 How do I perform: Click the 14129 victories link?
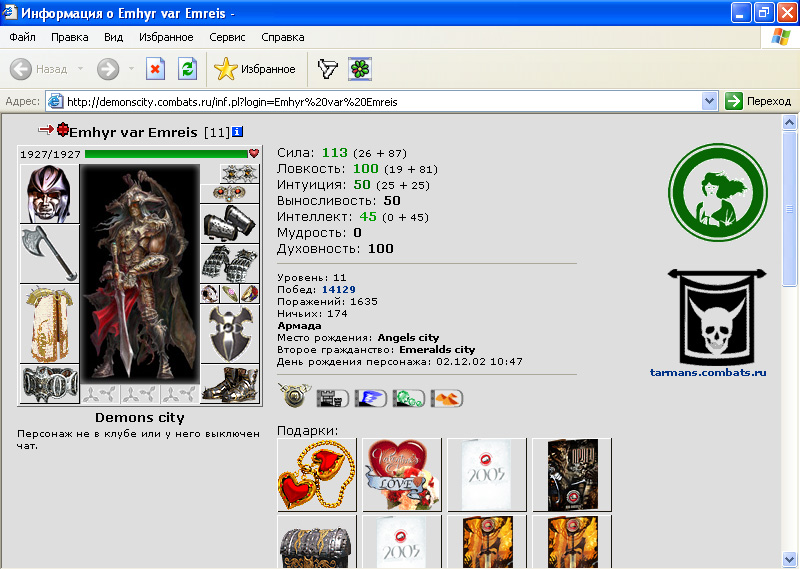click(x=339, y=290)
